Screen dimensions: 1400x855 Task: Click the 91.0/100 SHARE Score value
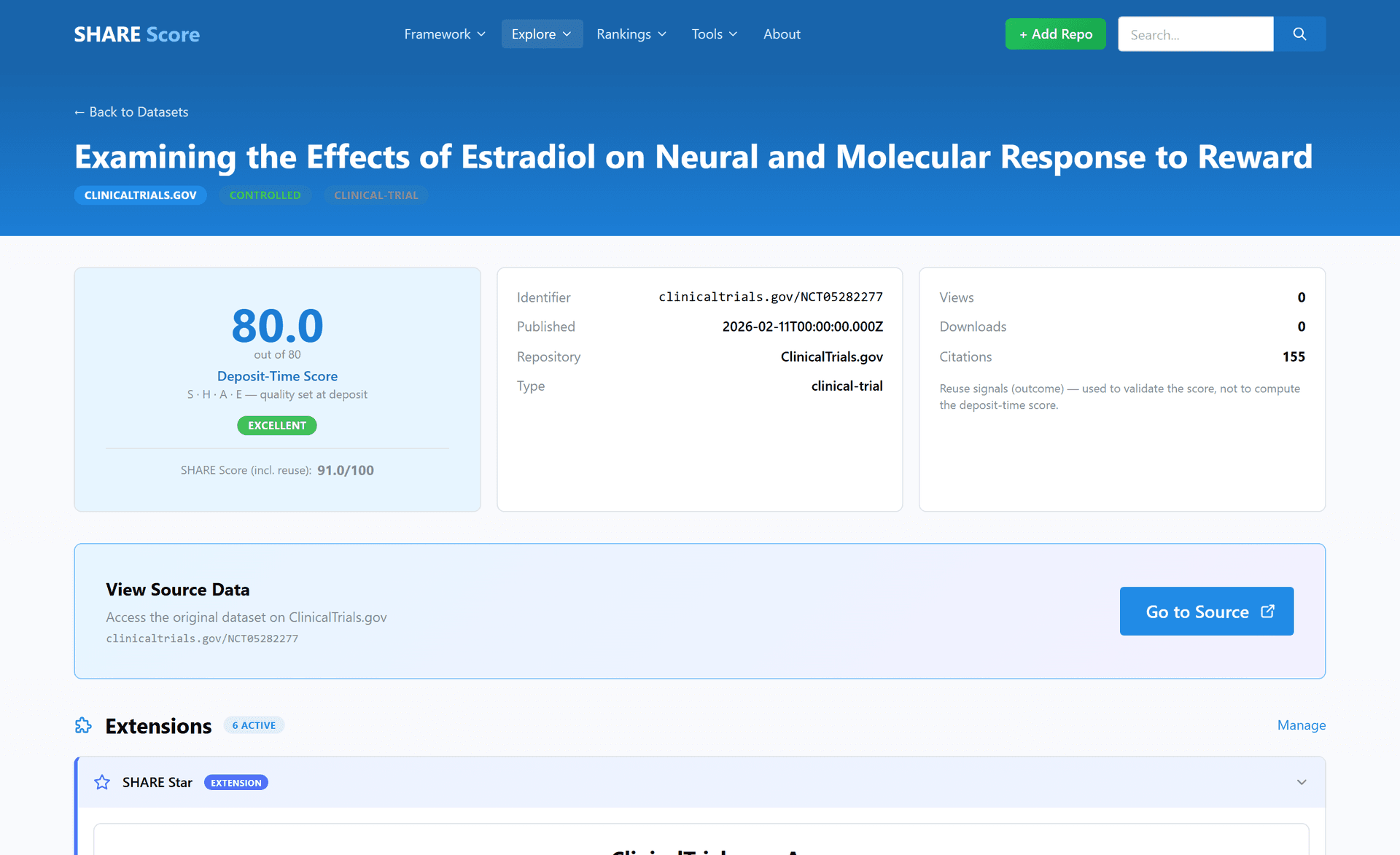346,470
